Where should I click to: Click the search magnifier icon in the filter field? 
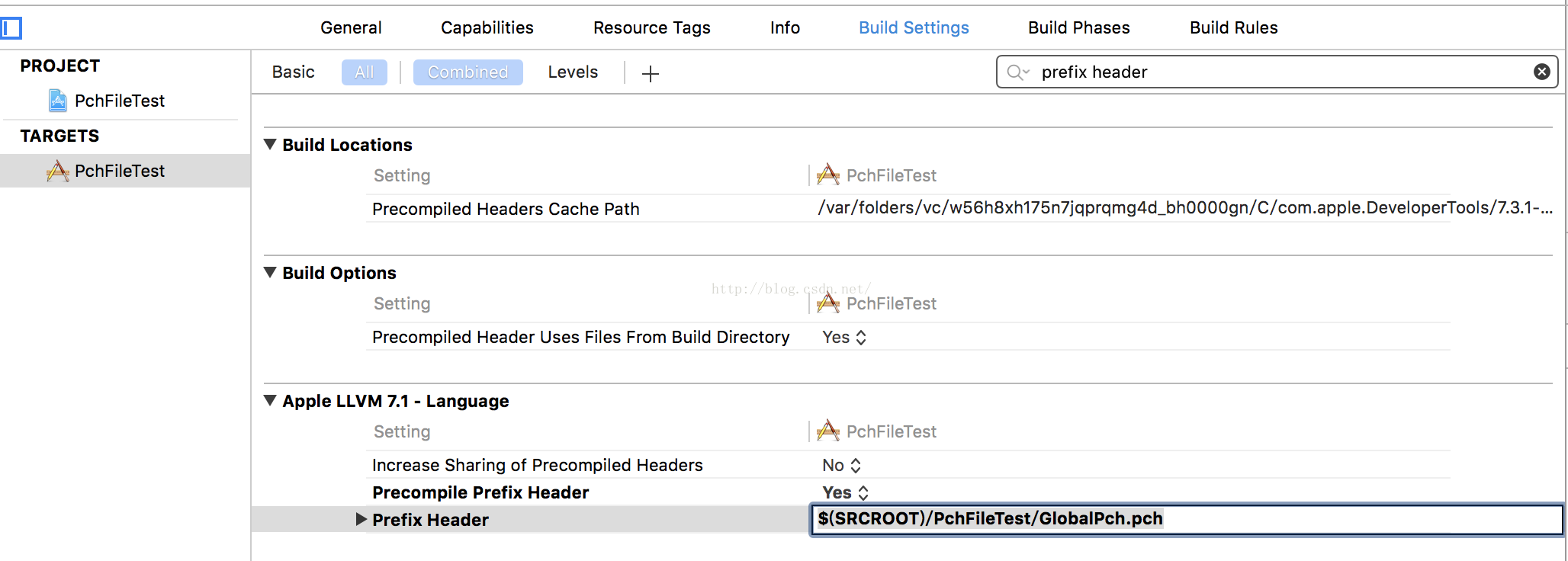click(1017, 72)
